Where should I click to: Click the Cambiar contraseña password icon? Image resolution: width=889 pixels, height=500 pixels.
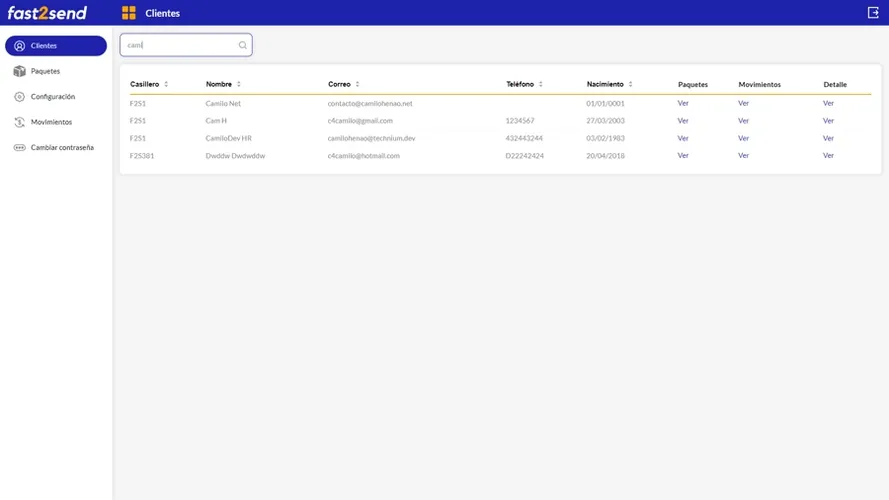20,147
